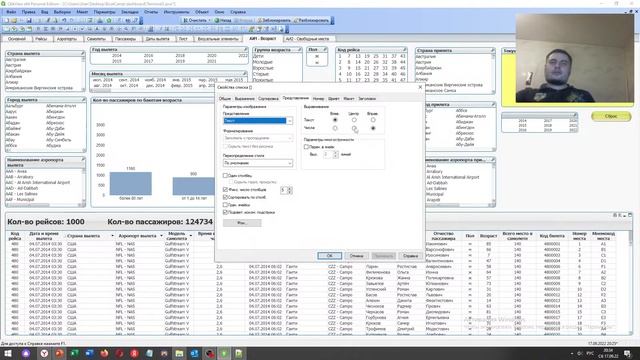Open the Выражения tab in dialog
Viewport: 640px width, 360px height.
point(244,99)
